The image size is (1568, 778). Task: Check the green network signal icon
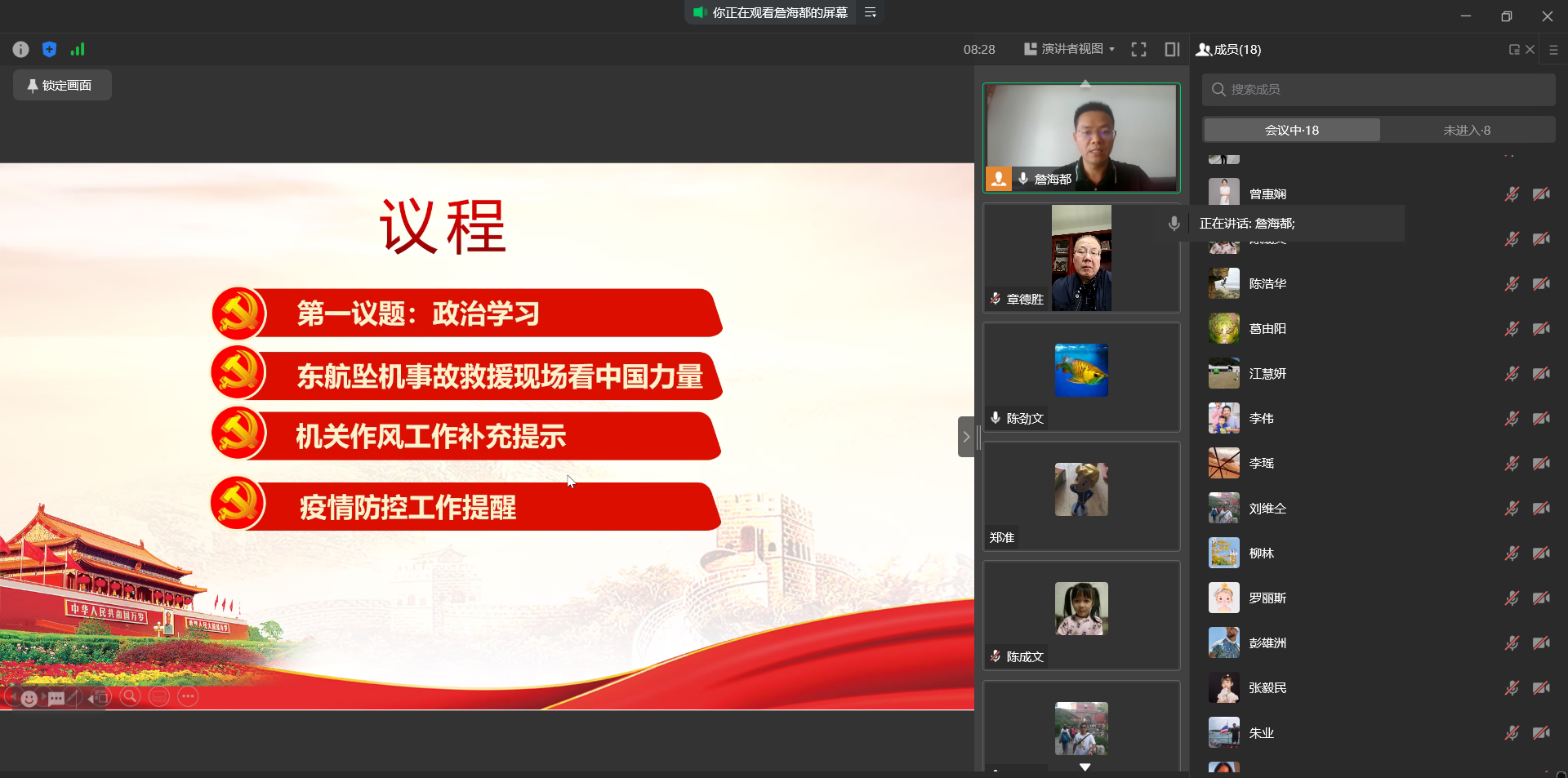(78, 50)
